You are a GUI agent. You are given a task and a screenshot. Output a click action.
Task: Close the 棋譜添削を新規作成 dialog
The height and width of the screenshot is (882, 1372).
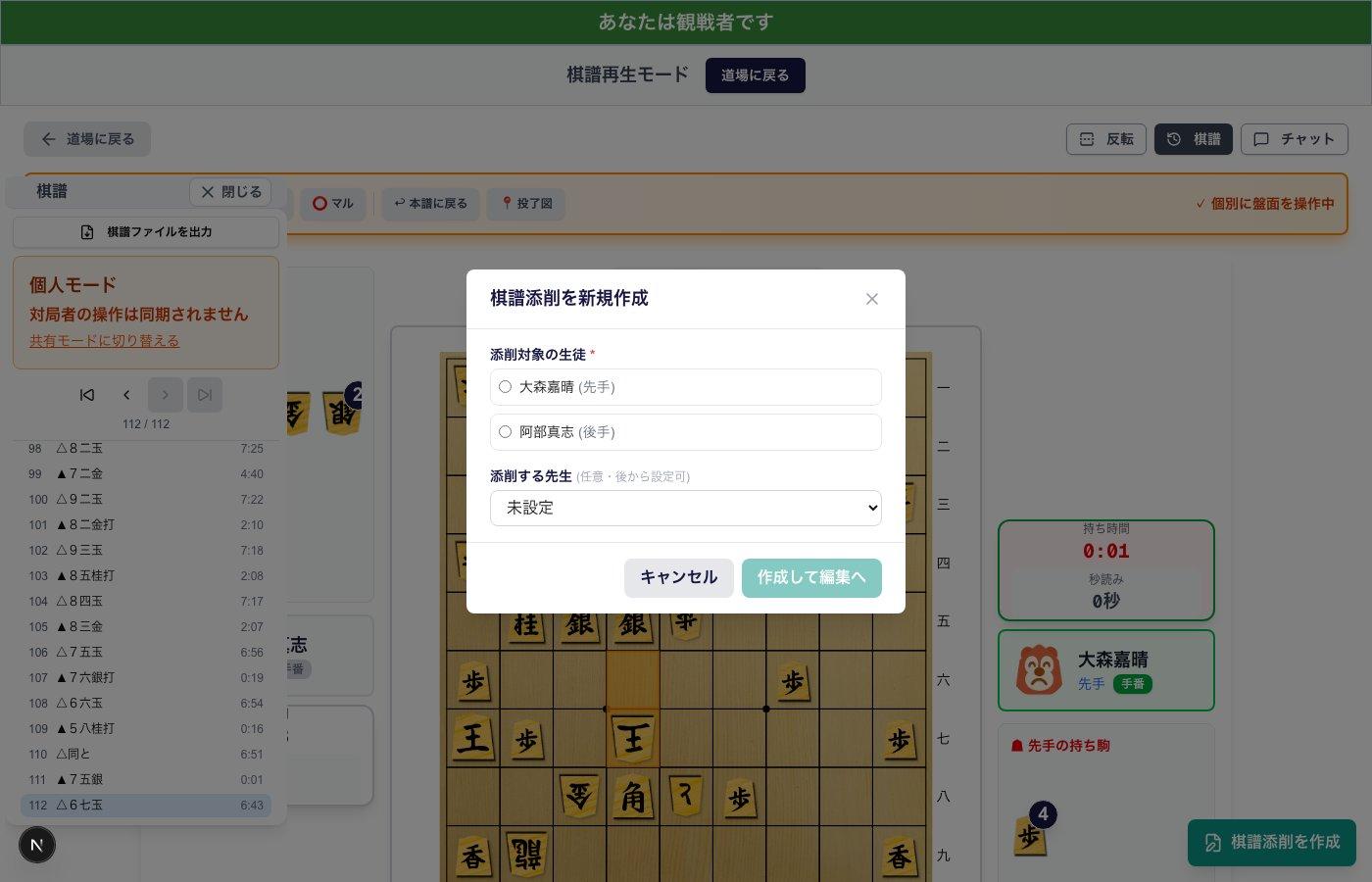coord(872,299)
